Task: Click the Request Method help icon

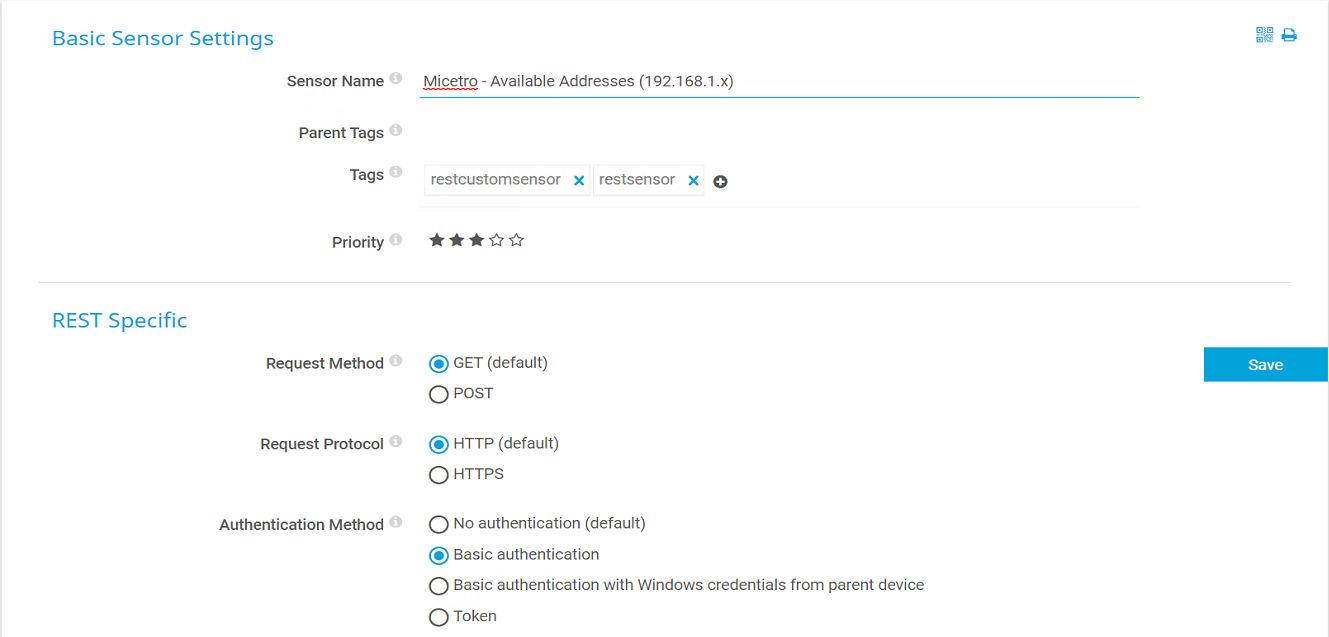Action: click(x=396, y=361)
